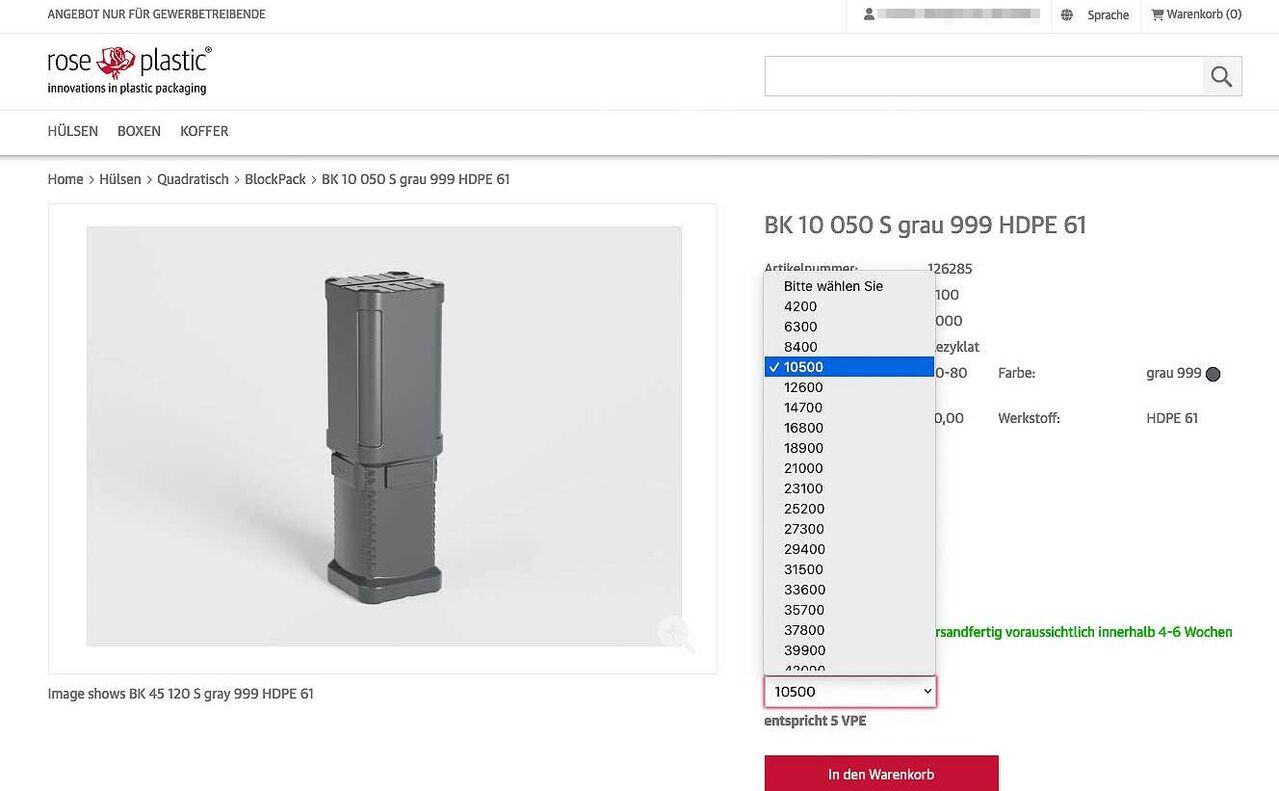Choose 4200 in the quantity dropdown

pyautogui.click(x=799, y=306)
